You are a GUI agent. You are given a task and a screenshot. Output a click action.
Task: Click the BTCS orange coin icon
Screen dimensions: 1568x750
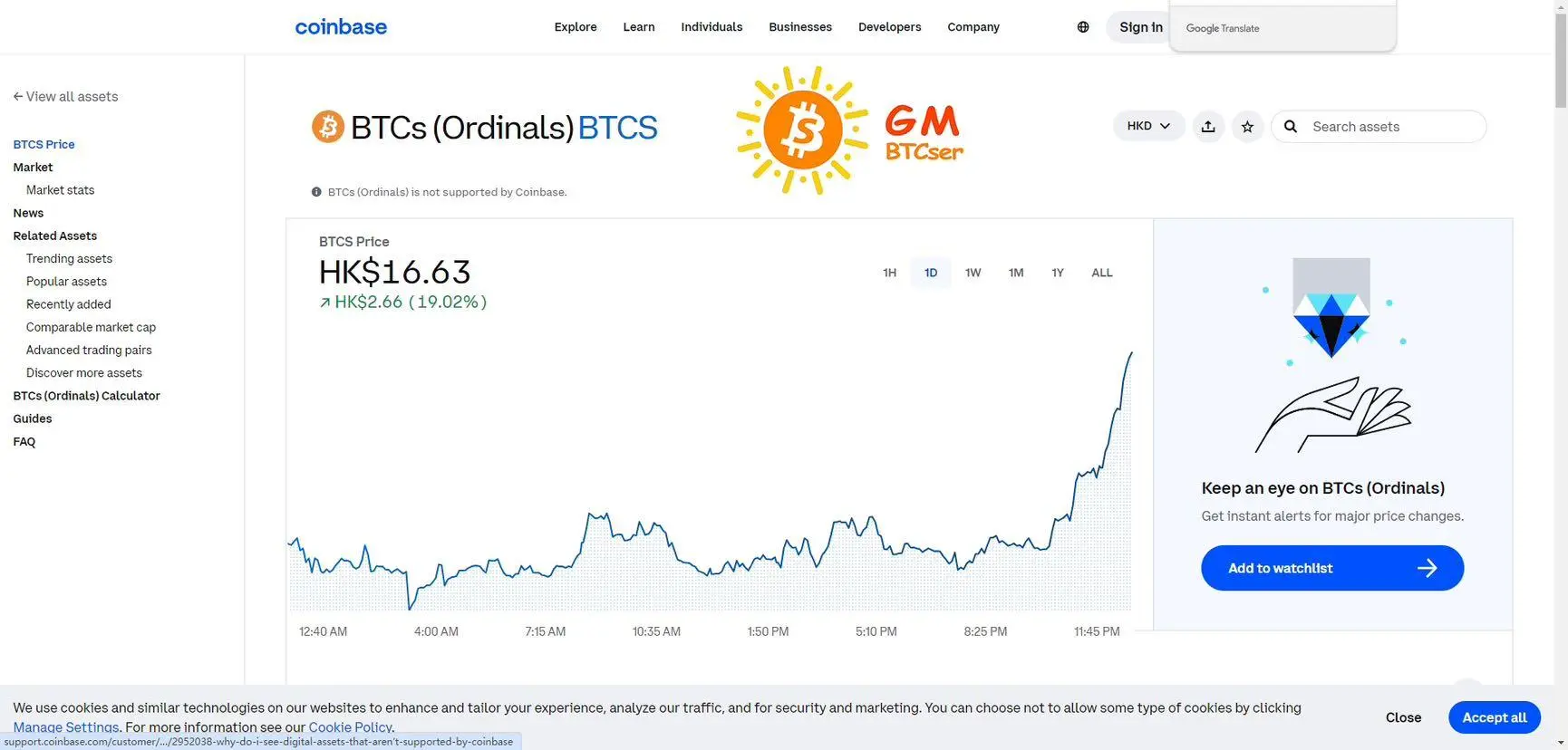point(328,127)
